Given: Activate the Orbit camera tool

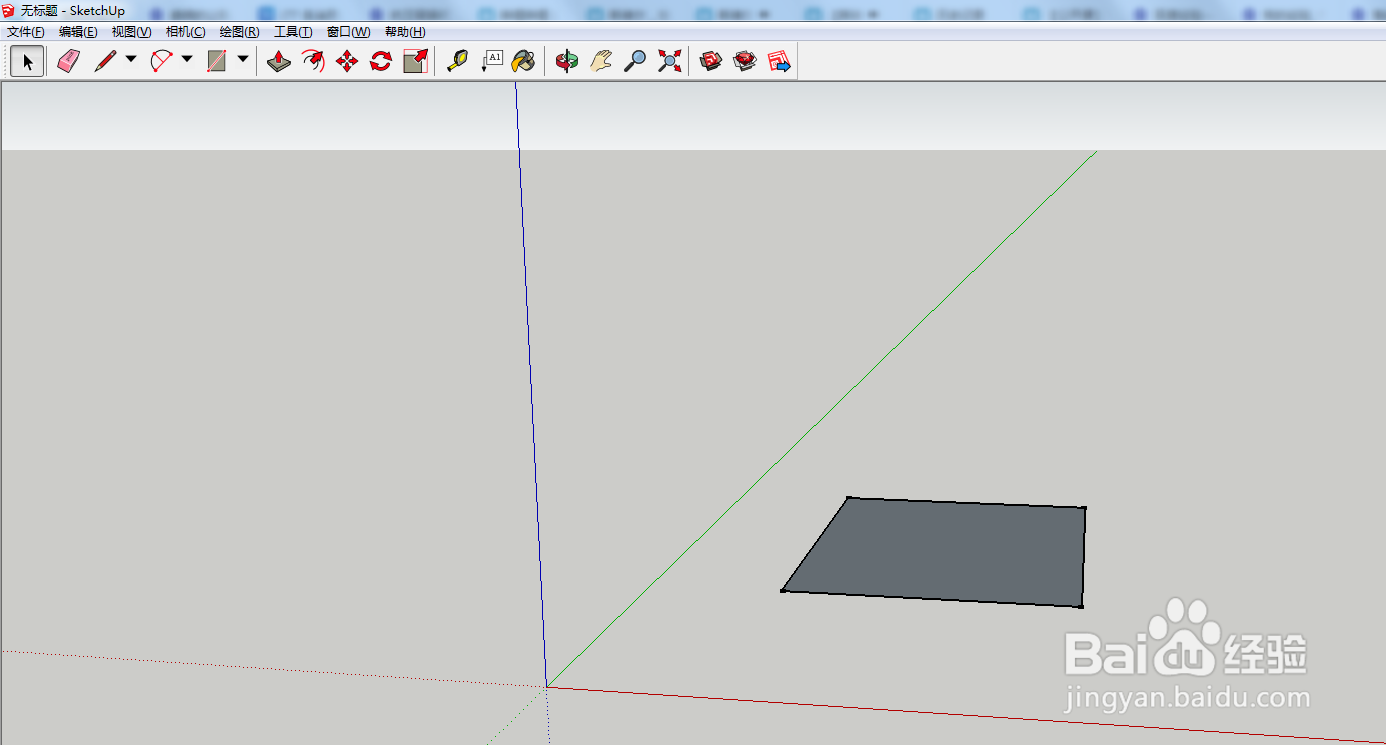Looking at the screenshot, I should [567, 62].
